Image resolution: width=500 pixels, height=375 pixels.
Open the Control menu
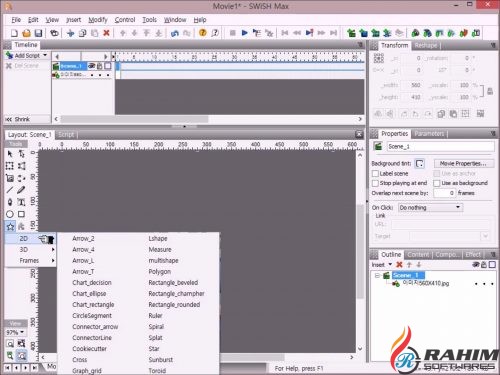[x=125, y=20]
